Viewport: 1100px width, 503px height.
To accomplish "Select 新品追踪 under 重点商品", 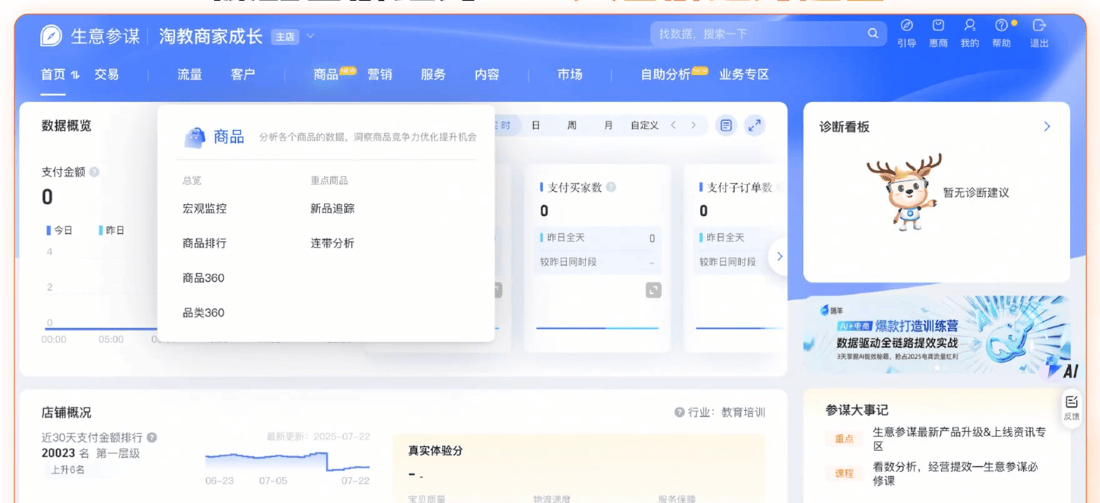I will (333, 208).
